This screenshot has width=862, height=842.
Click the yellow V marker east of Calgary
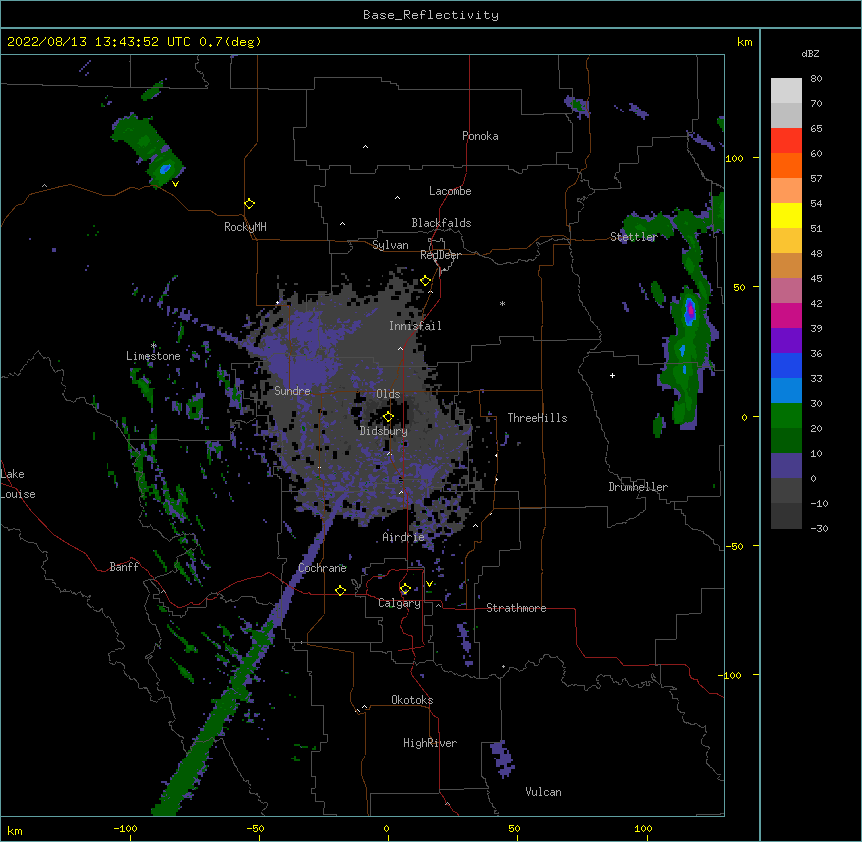point(429,584)
